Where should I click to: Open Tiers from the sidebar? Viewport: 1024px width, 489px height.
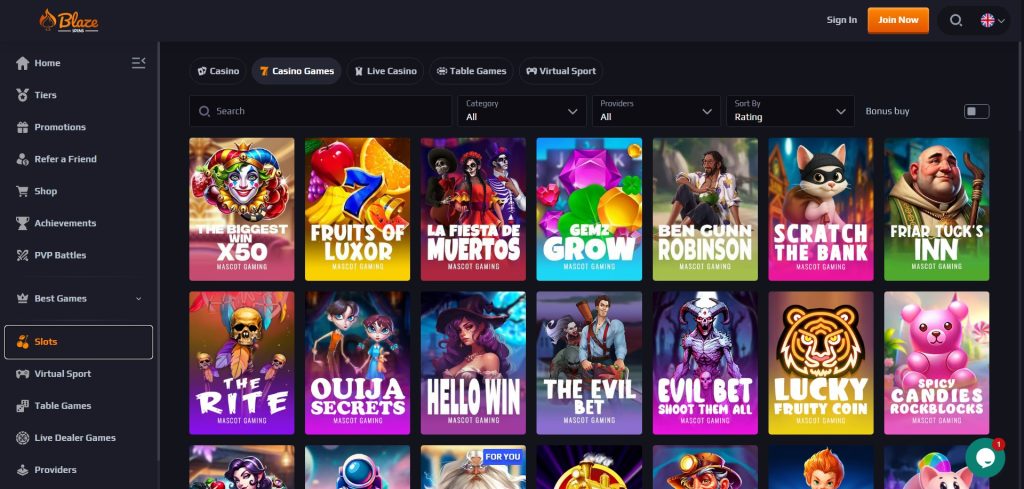pos(45,95)
